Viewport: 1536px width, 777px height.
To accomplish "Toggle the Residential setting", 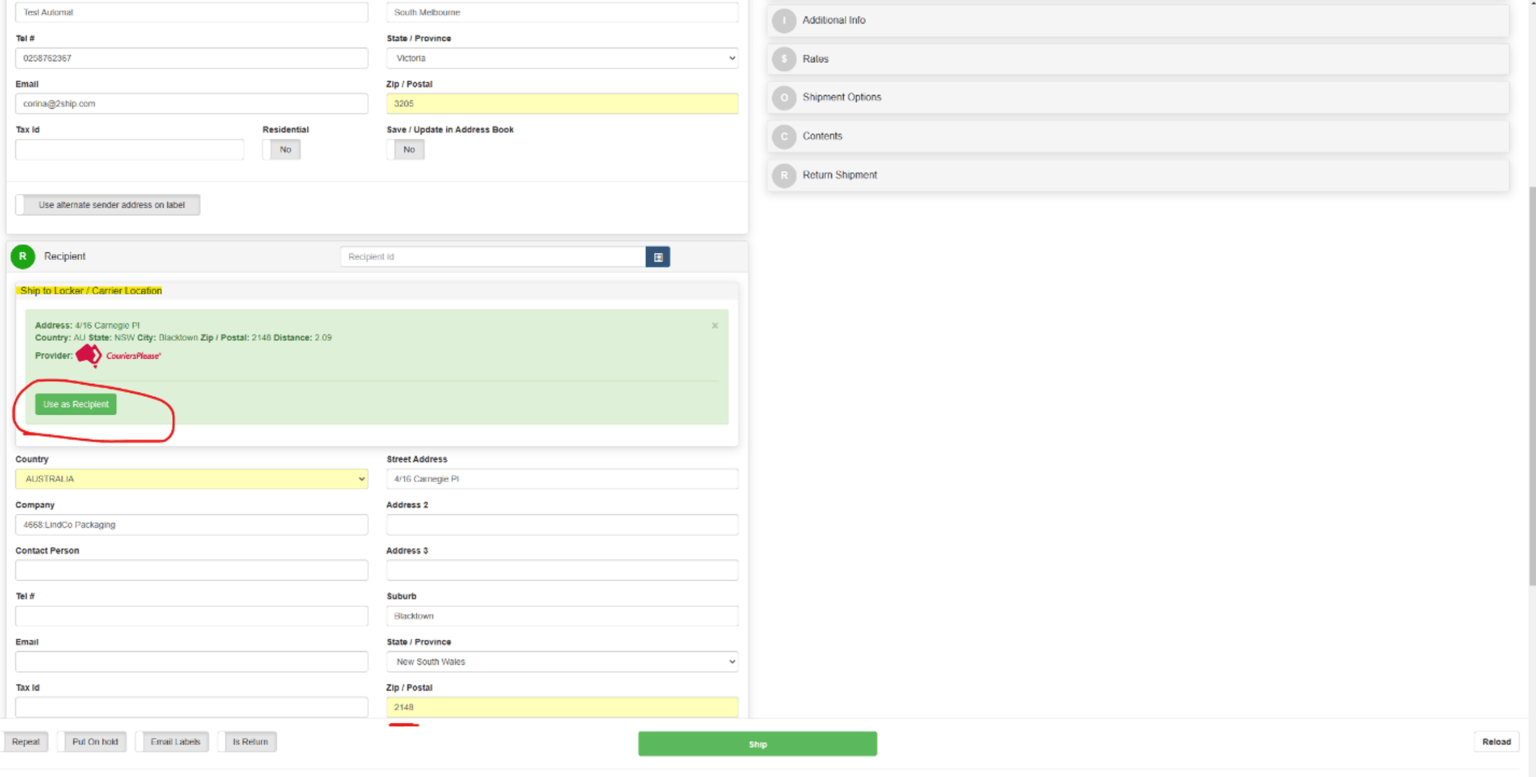I will coord(284,149).
